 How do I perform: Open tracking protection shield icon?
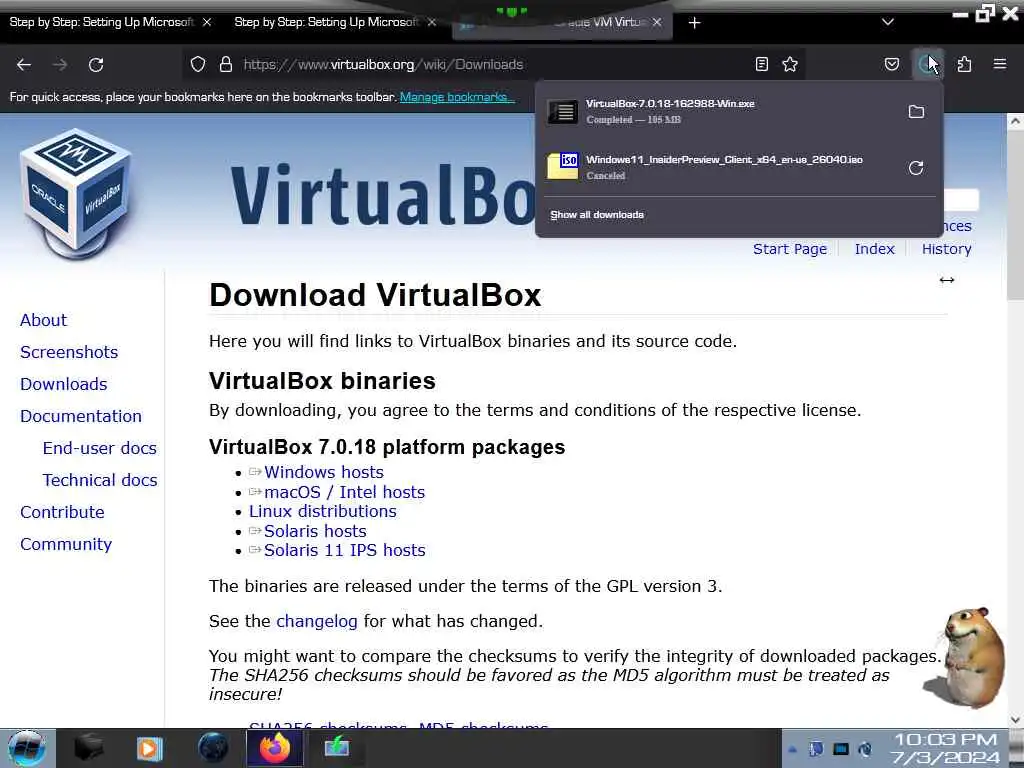198,65
